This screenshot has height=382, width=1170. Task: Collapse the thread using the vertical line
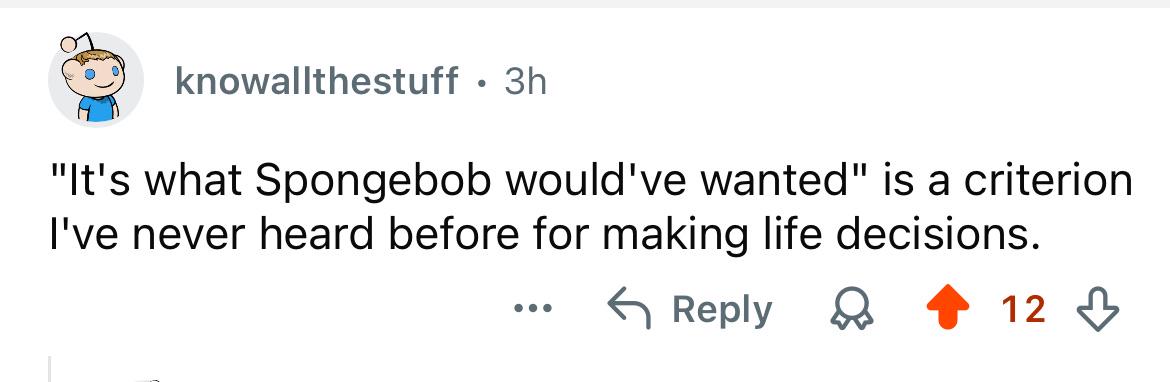tap(49, 369)
